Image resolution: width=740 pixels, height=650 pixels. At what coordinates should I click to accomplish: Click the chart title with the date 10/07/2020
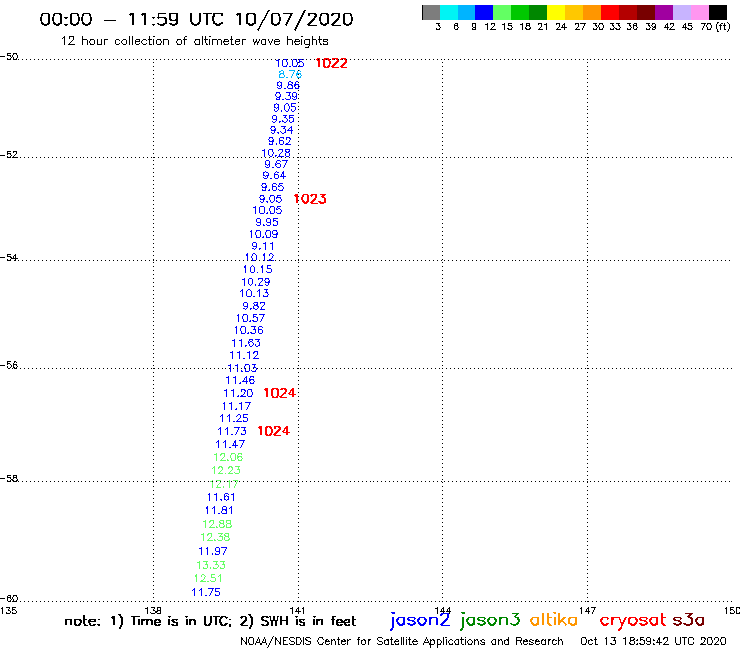(196, 19)
